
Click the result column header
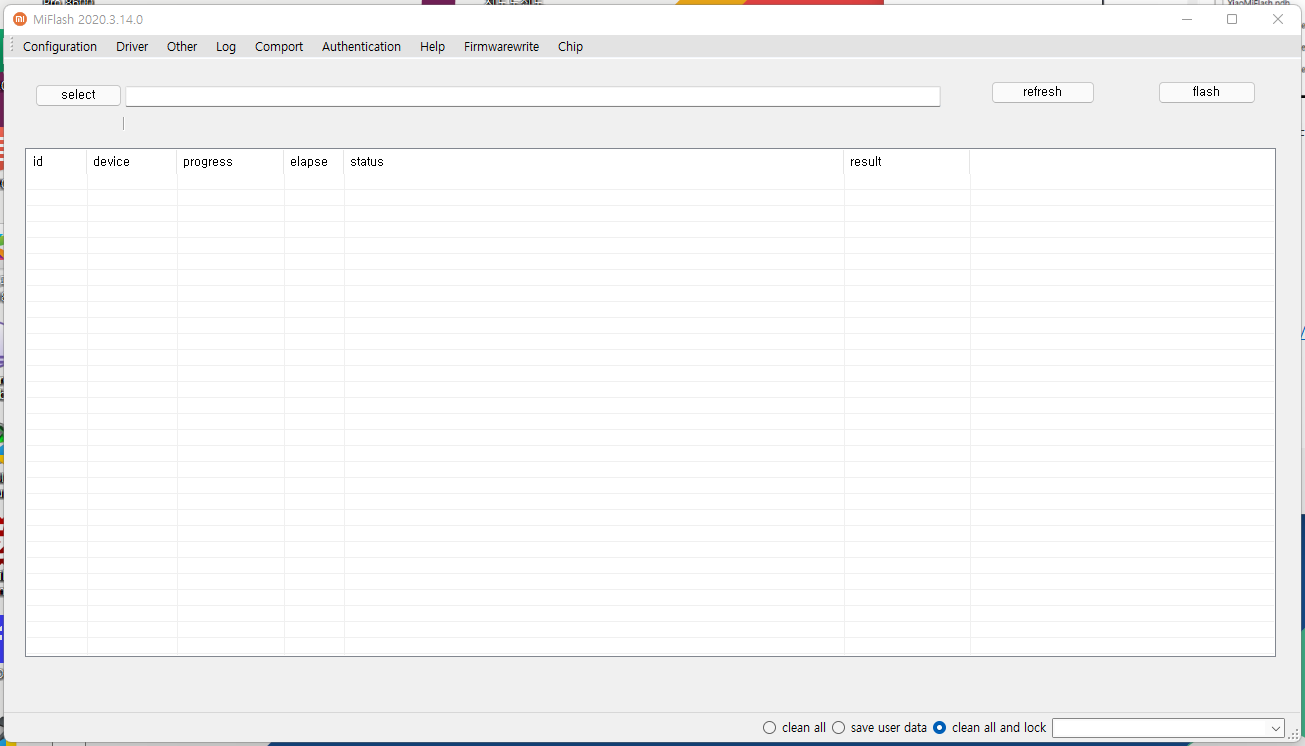[907, 162]
